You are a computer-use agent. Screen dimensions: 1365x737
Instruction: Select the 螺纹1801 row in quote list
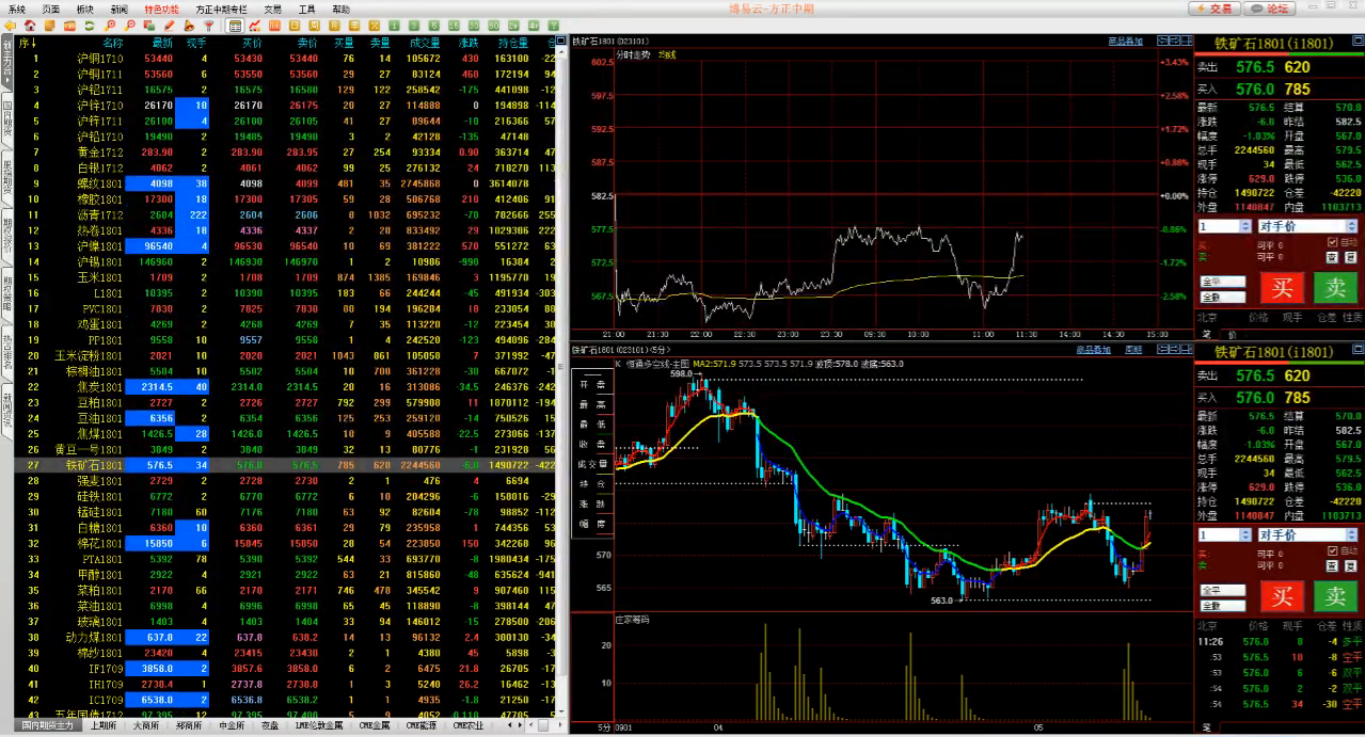pyautogui.click(x=100, y=184)
